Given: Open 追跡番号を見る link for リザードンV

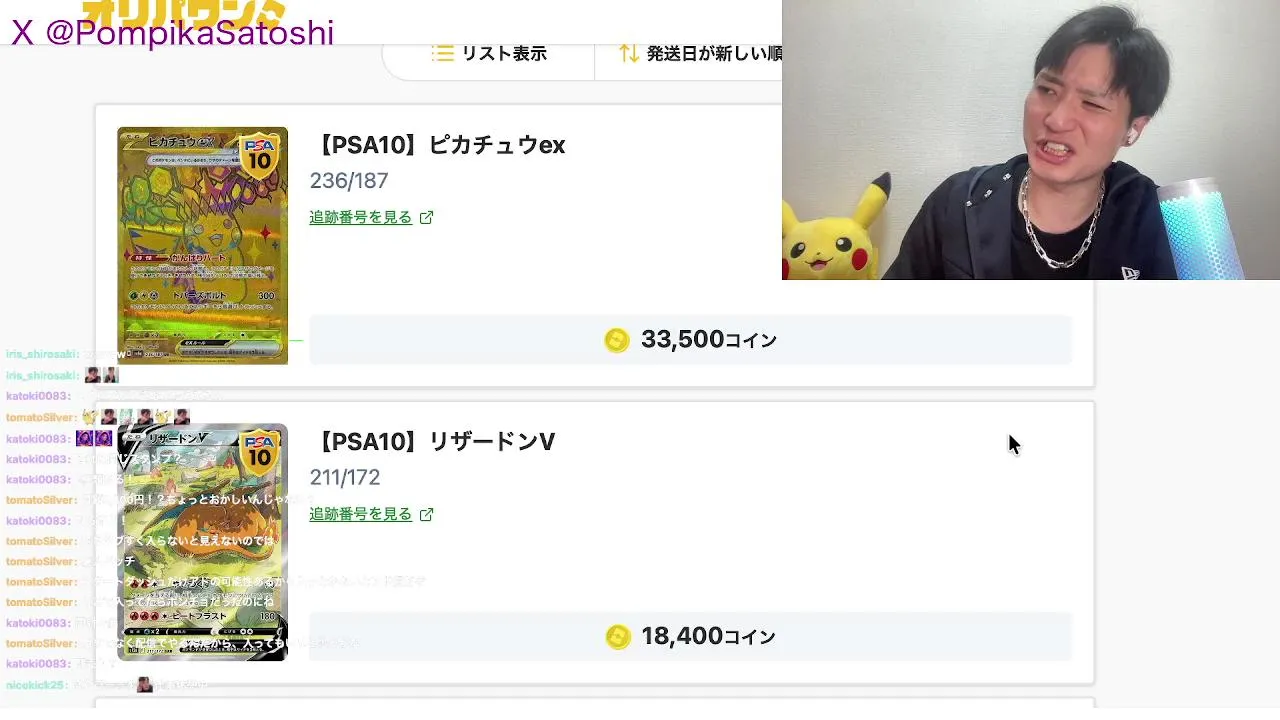Looking at the screenshot, I should pos(360,514).
